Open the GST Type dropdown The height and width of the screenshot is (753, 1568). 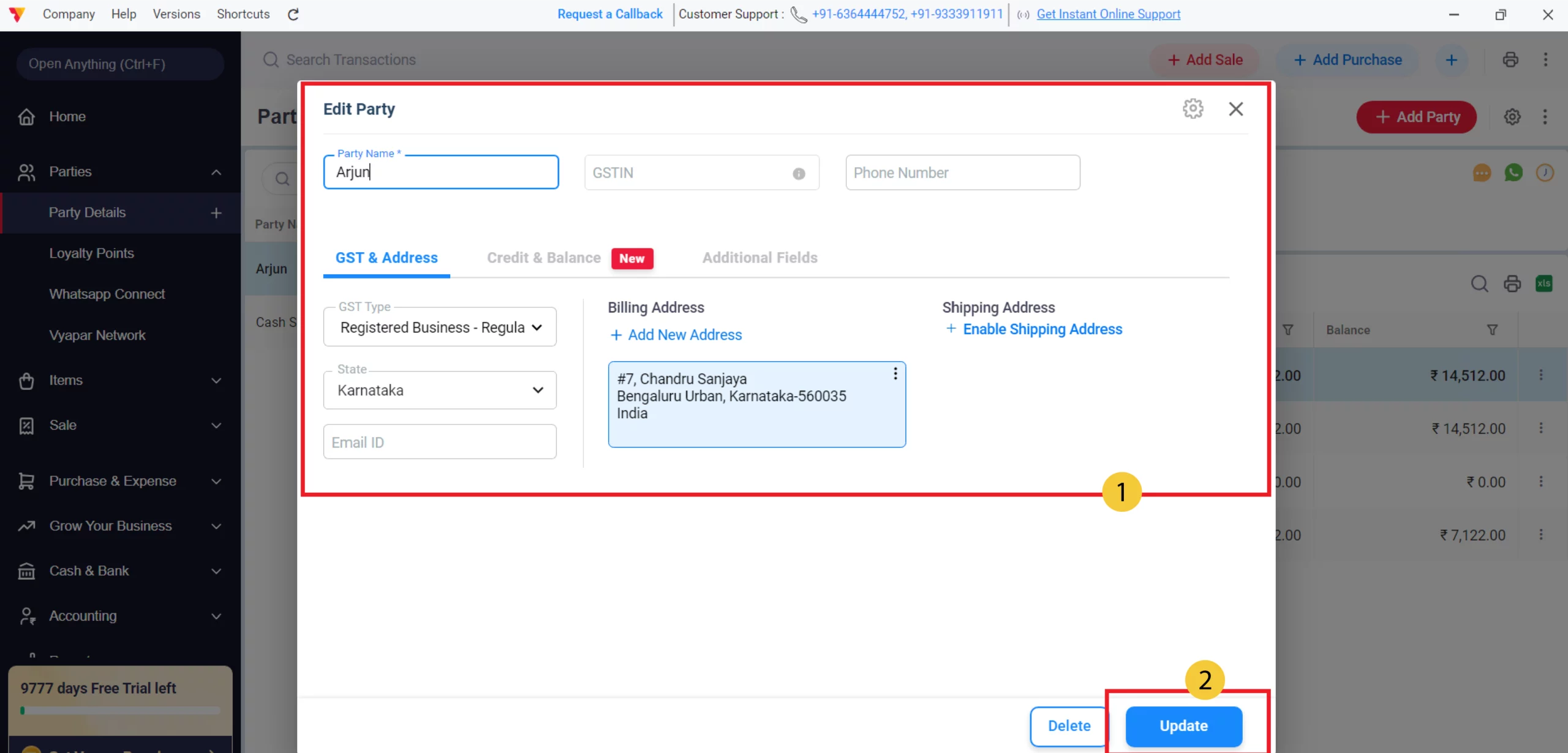439,328
